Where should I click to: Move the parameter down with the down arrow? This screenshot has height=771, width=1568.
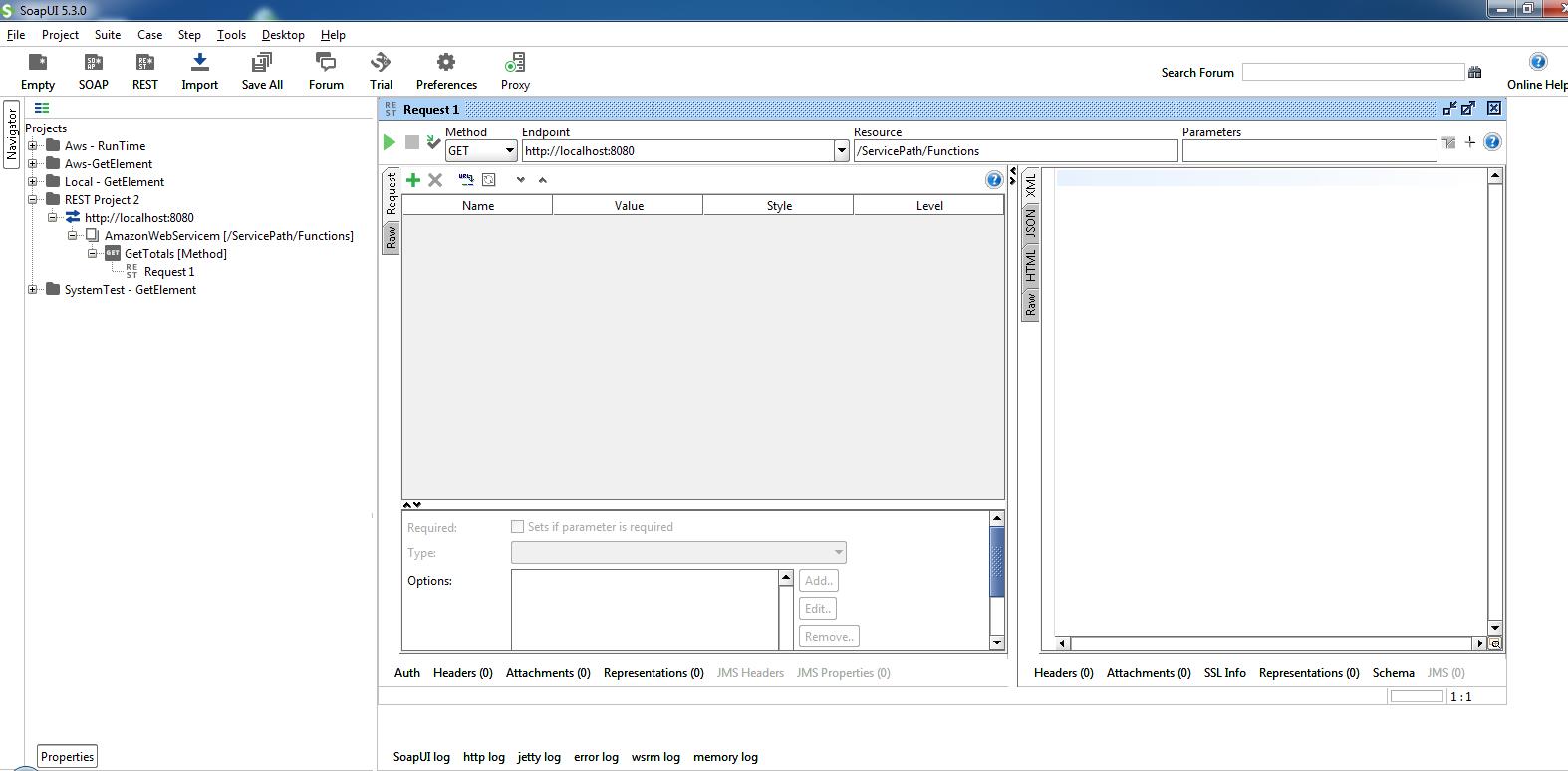pos(520,180)
